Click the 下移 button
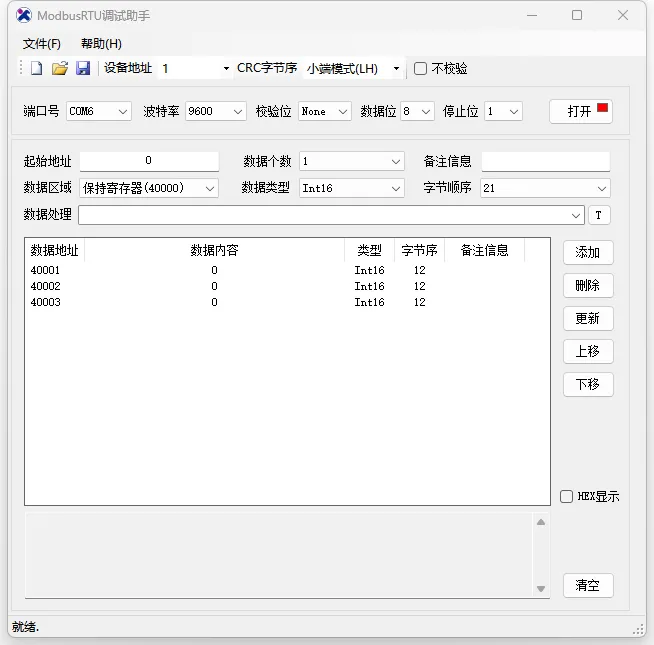Screen dimensions: 654x645 (588, 384)
